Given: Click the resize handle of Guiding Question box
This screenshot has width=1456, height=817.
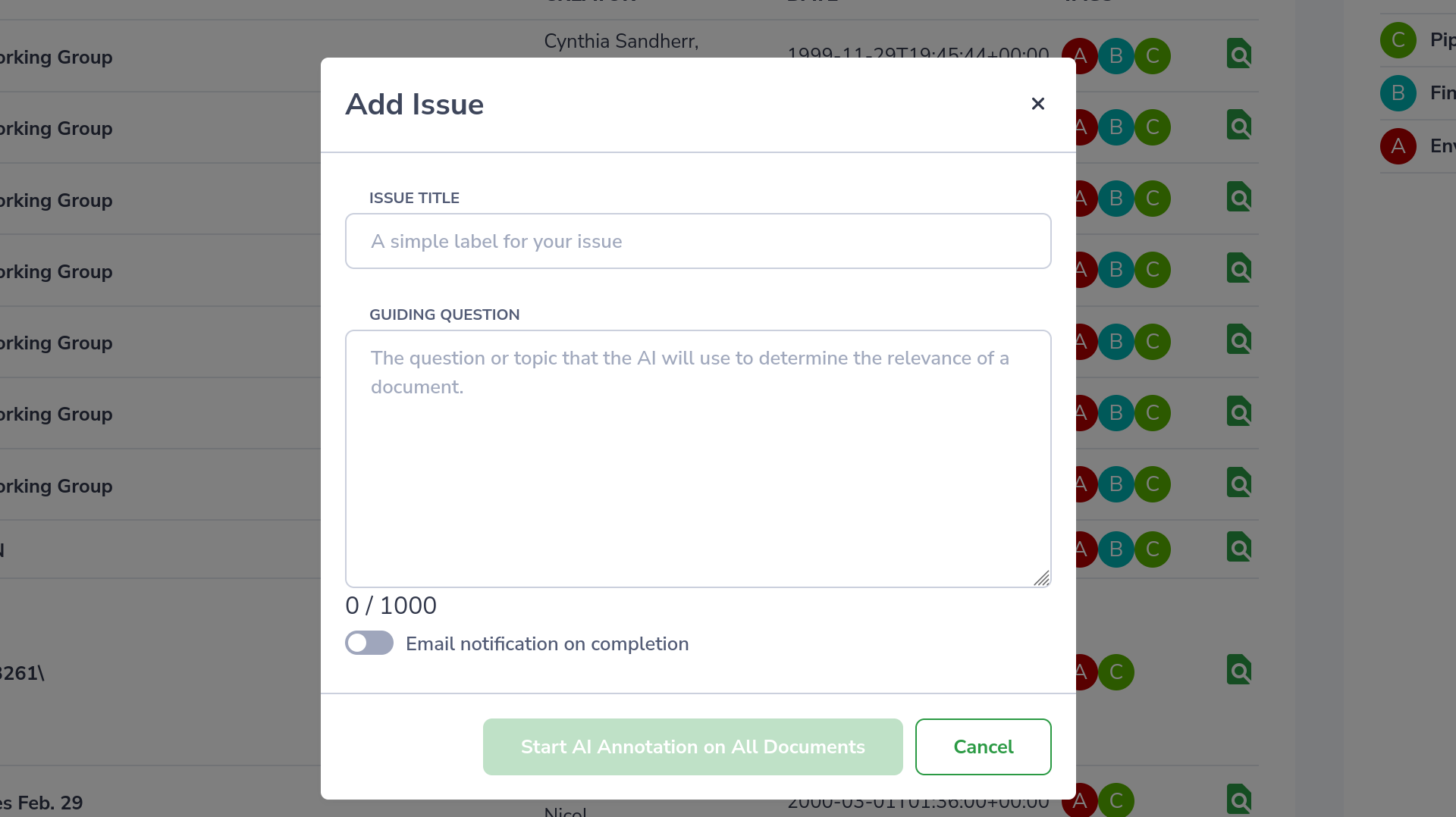Looking at the screenshot, I should 1041,578.
